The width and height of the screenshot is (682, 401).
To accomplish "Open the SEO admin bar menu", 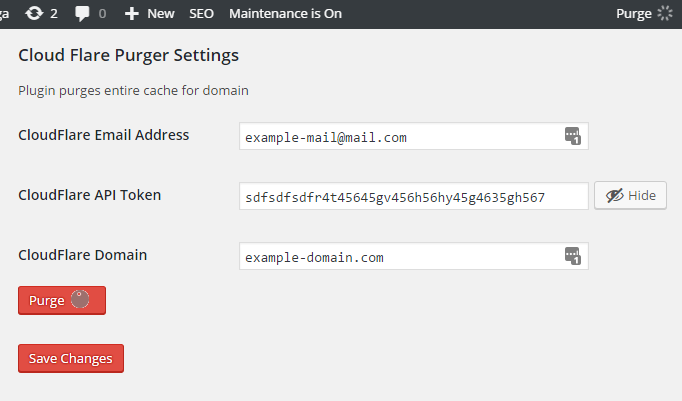I will click(x=202, y=14).
